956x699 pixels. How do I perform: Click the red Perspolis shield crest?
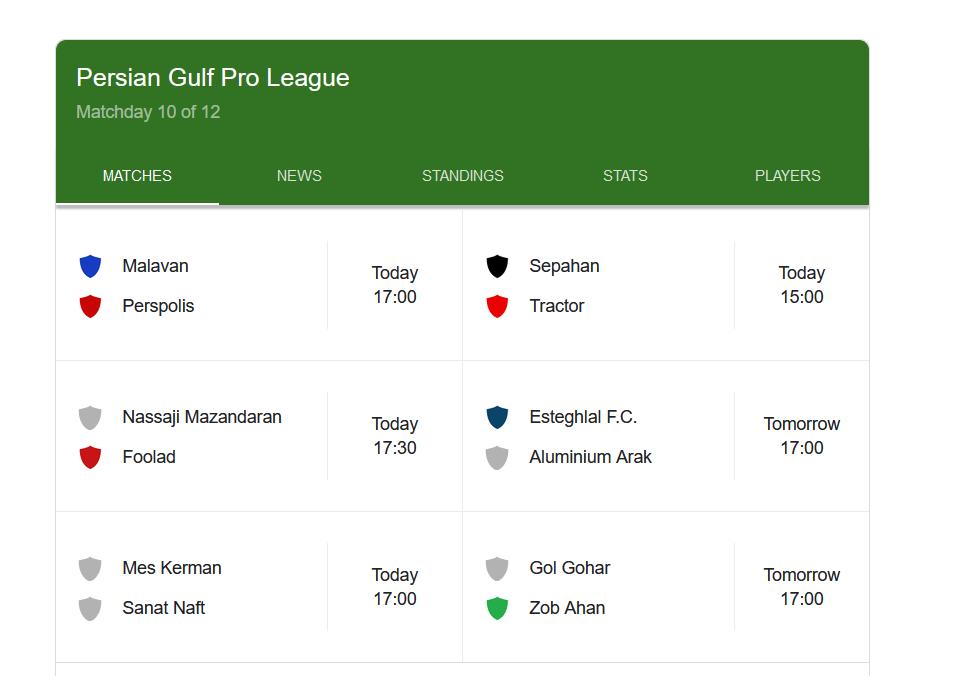tap(90, 306)
